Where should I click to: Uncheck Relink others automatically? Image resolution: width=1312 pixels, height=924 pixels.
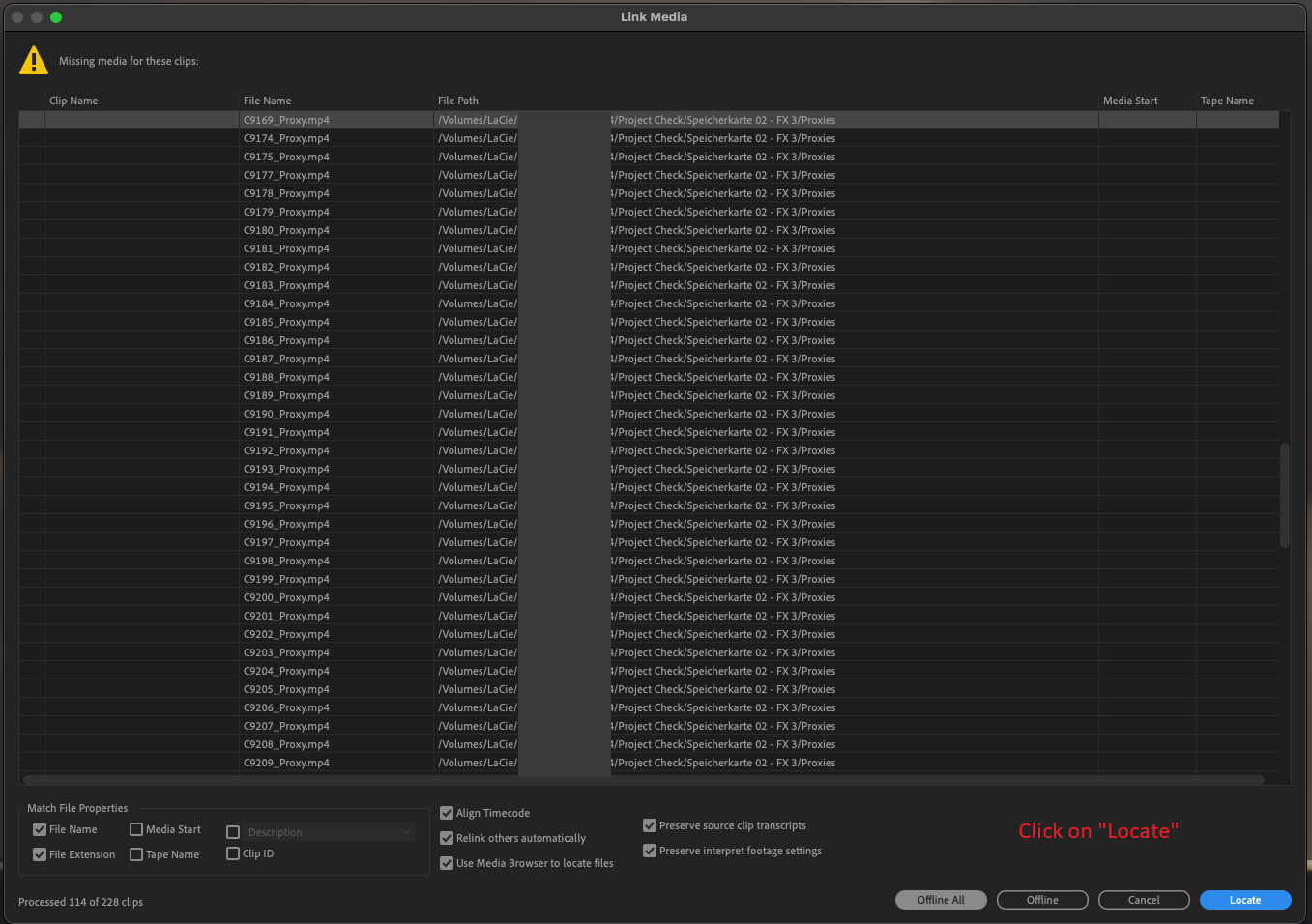coord(447,838)
